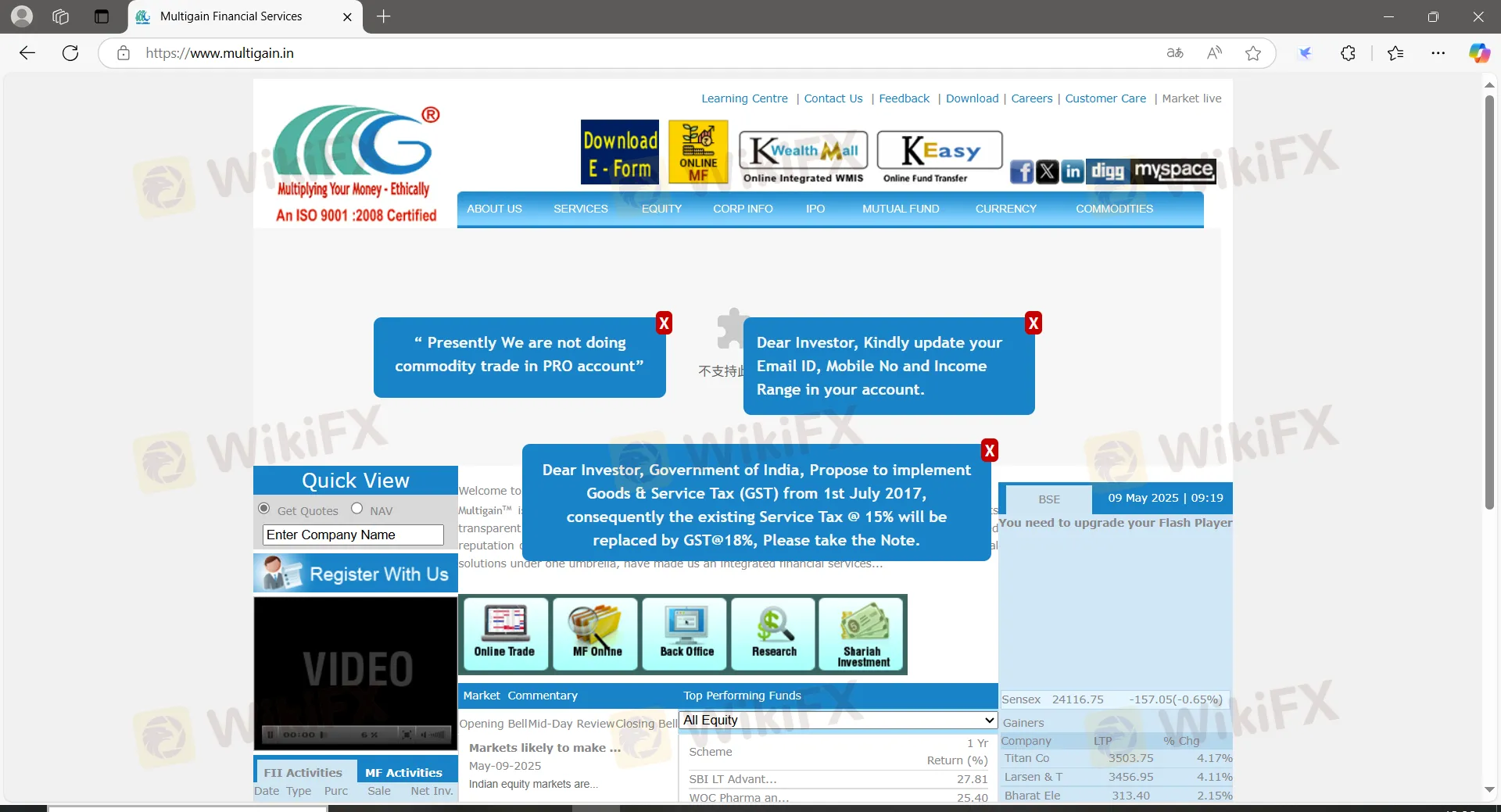Click the Enter Company Name field

[353, 535]
